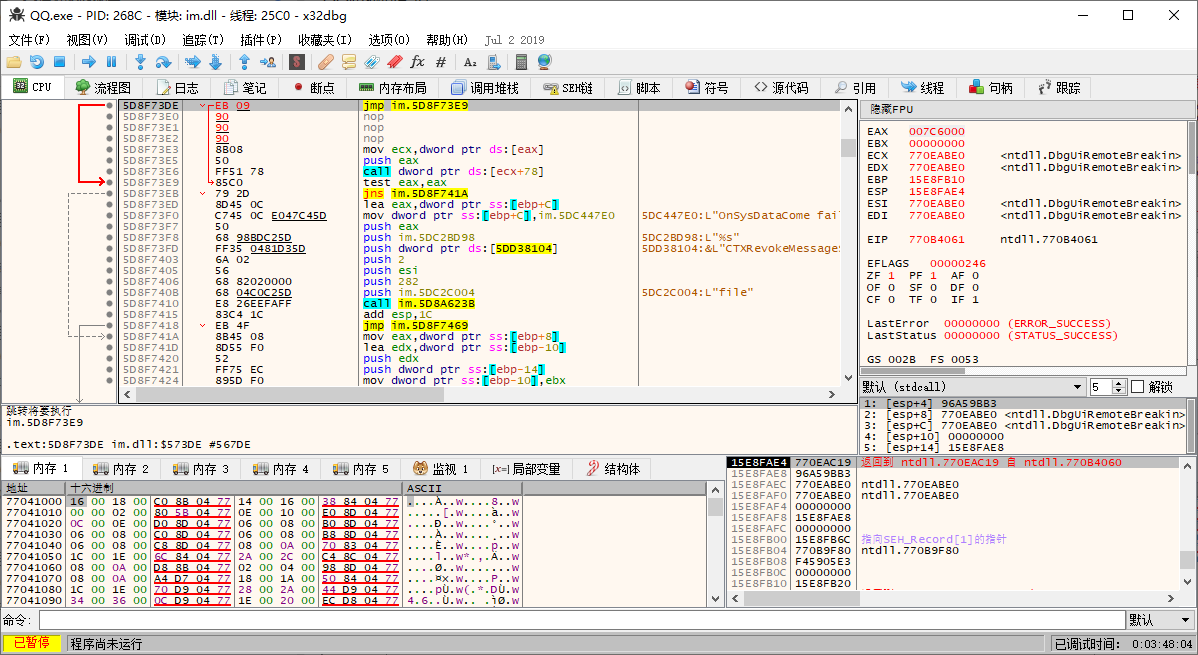Click the argument count spinner arrows
The height and width of the screenshot is (655, 1198).
click(x=1120, y=387)
